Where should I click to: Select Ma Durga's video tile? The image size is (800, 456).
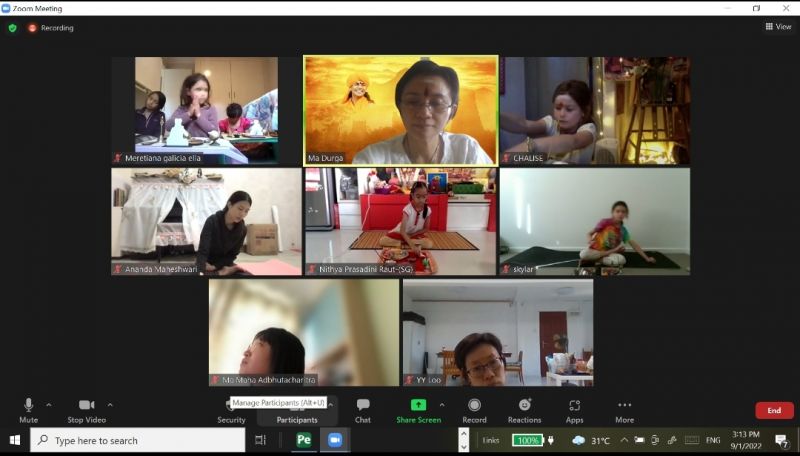coord(401,111)
